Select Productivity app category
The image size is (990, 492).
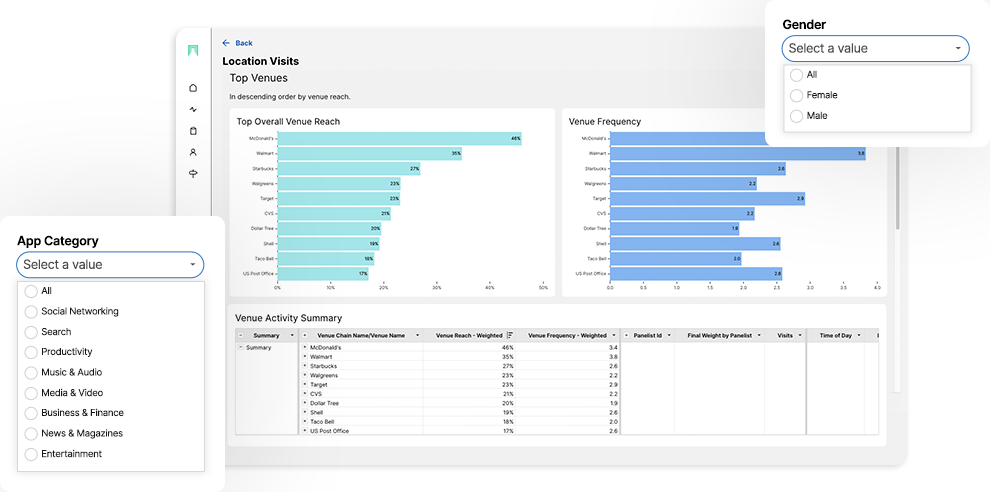[x=31, y=352]
